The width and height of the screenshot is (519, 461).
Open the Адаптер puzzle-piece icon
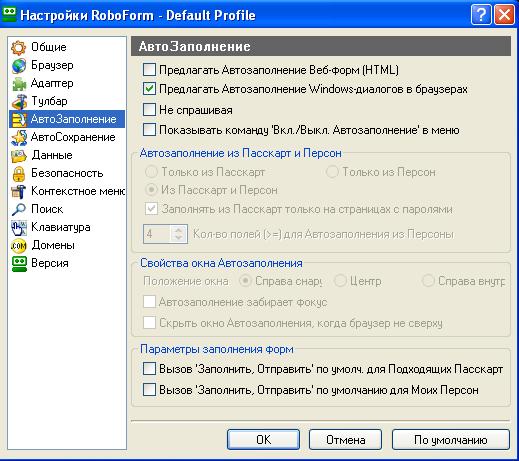[x=19, y=83]
